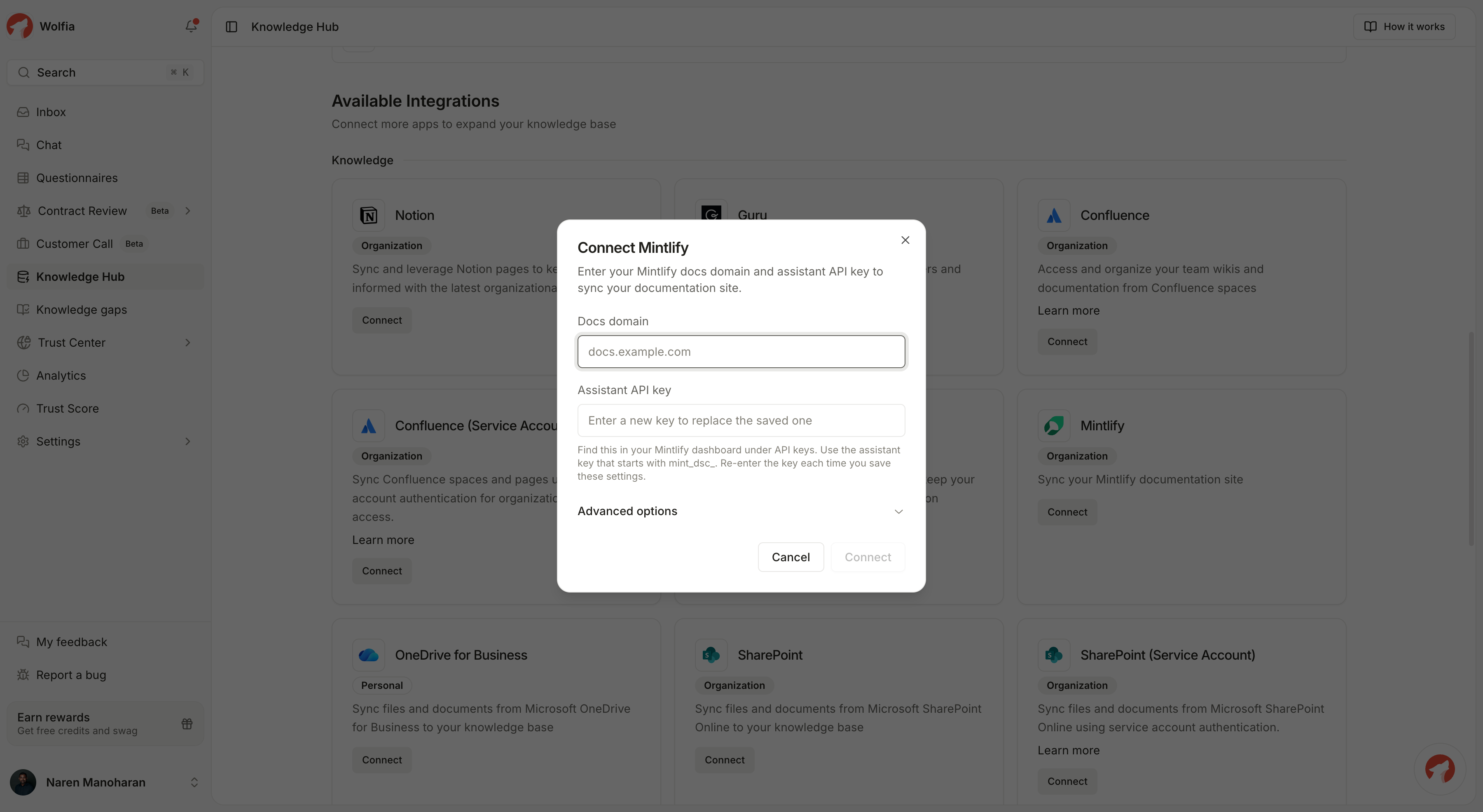Viewport: 1483px width, 812px height.
Task: Connect the SharePoint integration
Action: 724,760
